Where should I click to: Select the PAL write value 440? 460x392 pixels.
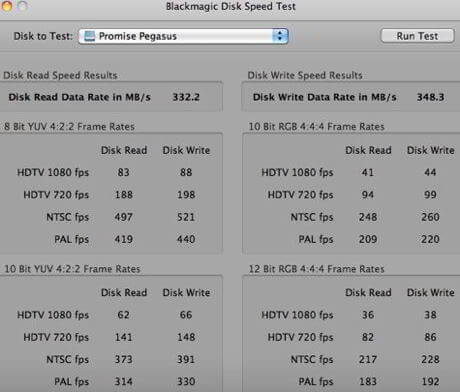(x=186, y=239)
